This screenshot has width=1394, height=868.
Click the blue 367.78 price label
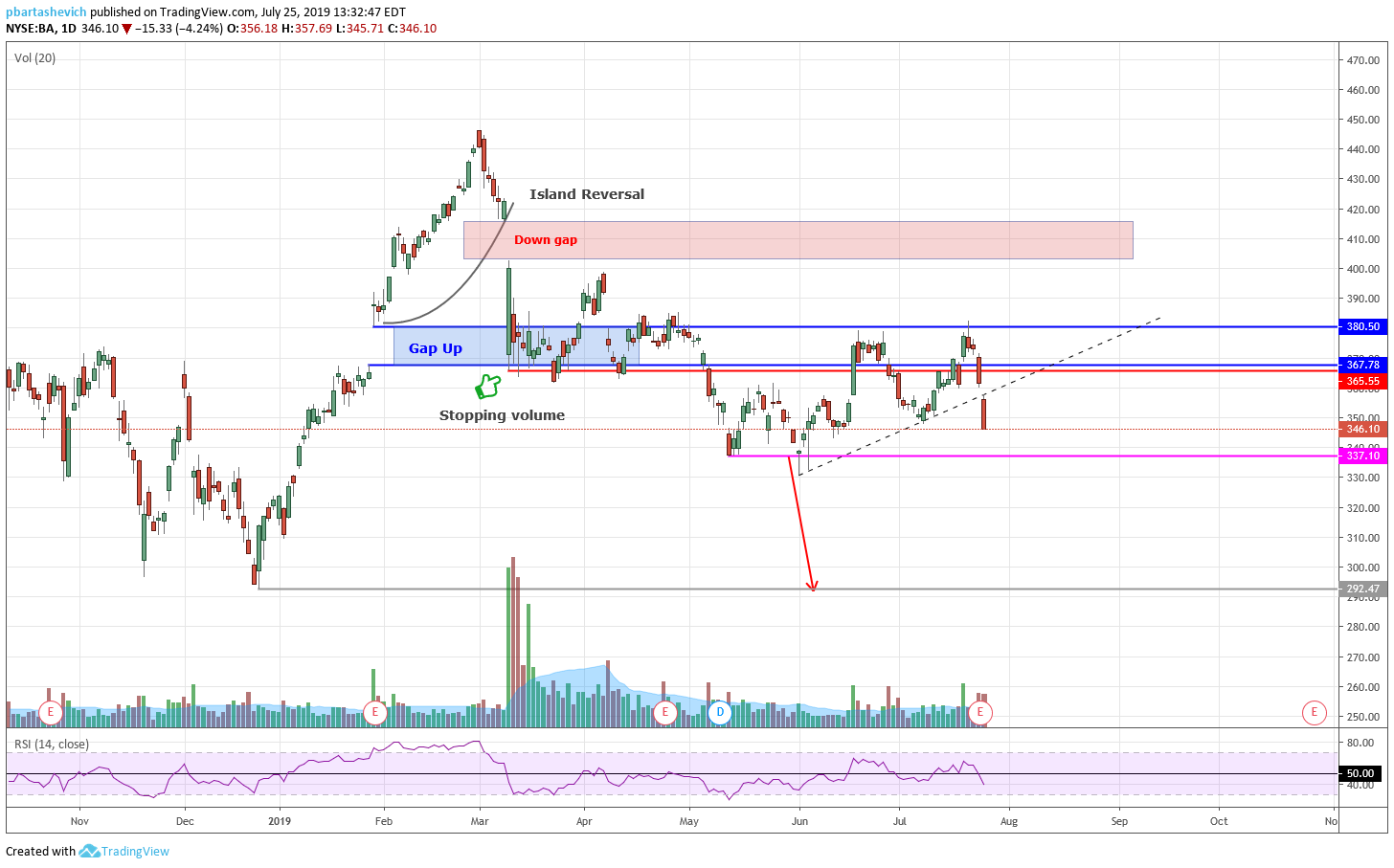1362,365
